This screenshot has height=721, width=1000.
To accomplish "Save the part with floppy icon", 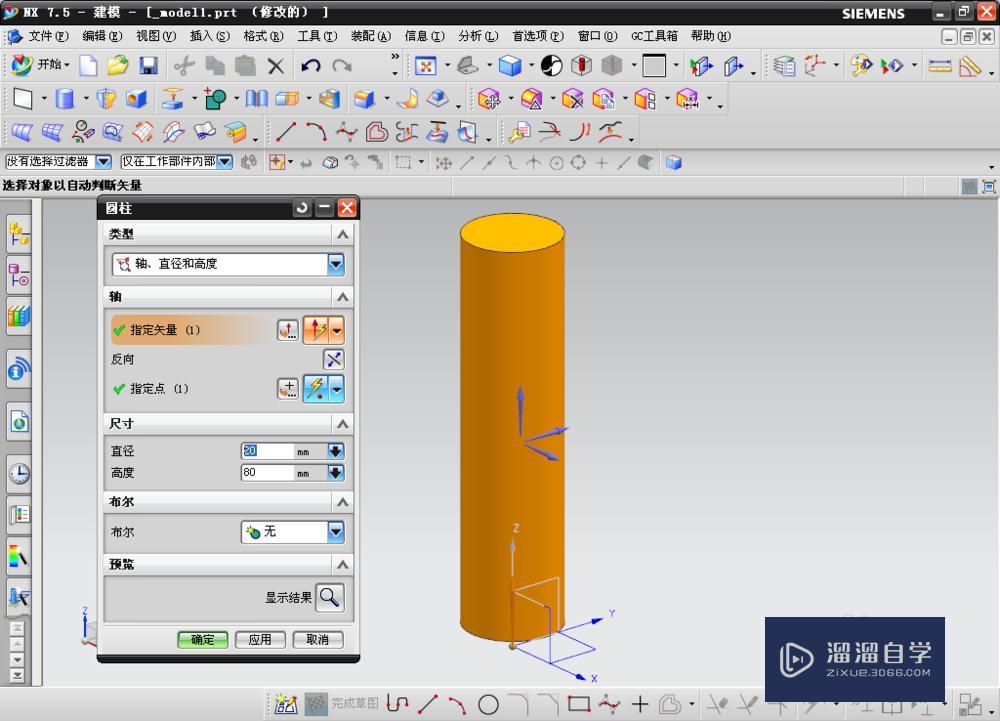I will (x=149, y=65).
